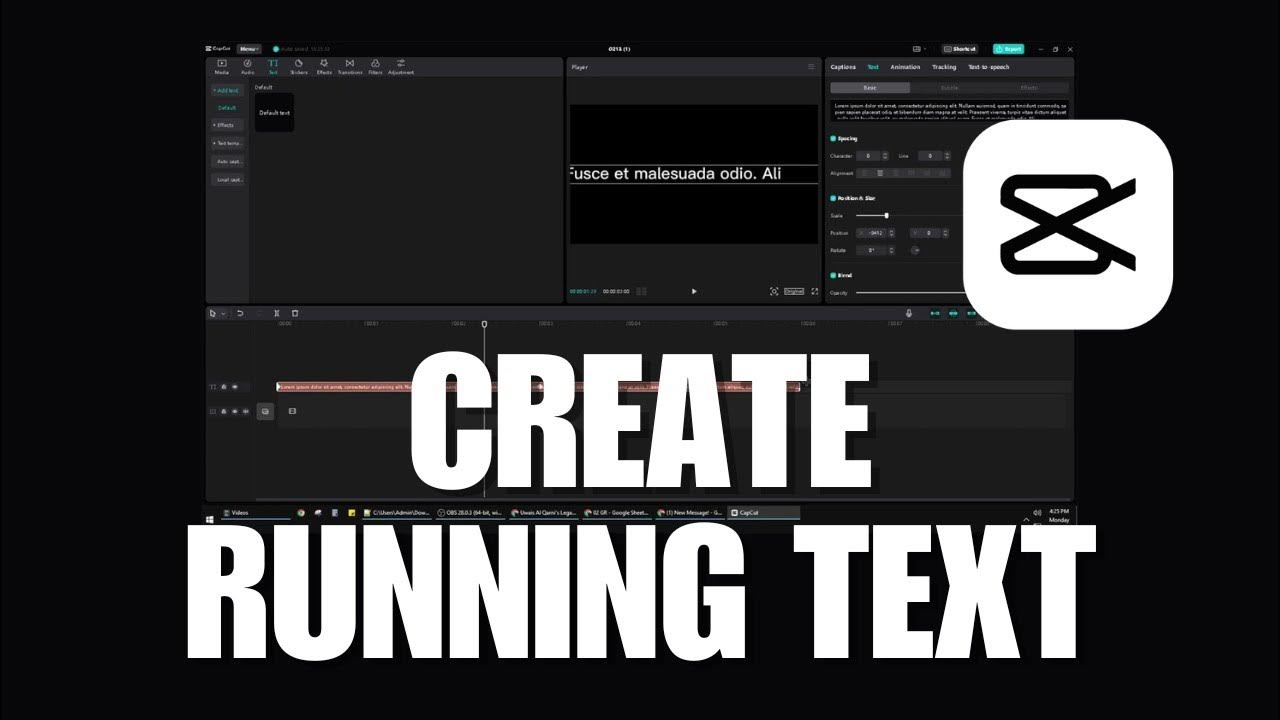Toggle the Blend checkbox
Viewport: 1280px width, 720px height.
tap(833, 275)
